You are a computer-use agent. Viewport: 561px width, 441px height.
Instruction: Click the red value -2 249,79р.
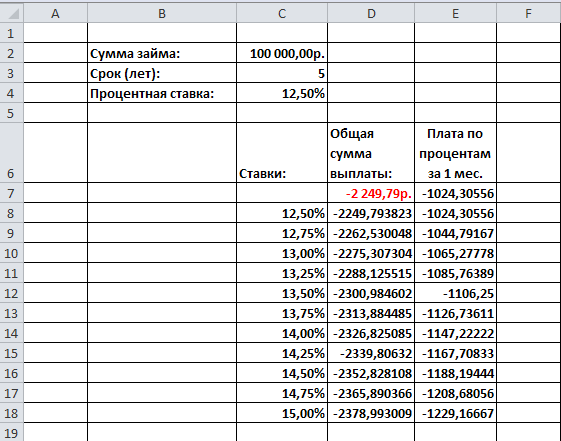click(371, 193)
